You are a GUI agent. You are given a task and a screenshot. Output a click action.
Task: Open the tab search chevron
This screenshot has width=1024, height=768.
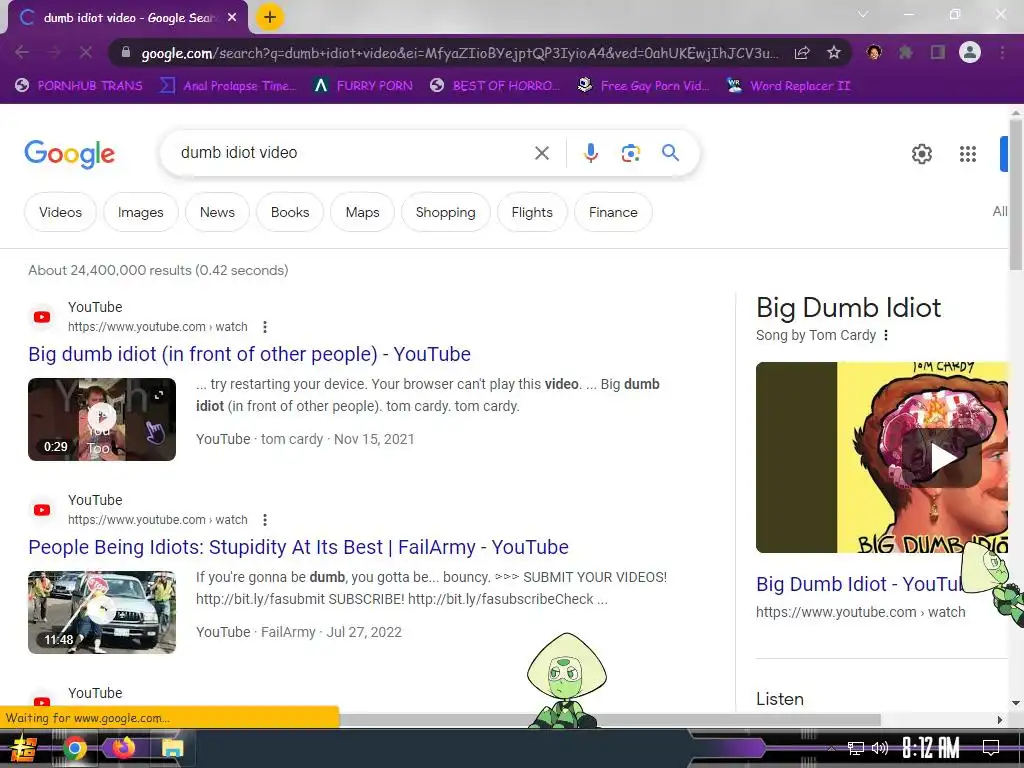pos(863,14)
